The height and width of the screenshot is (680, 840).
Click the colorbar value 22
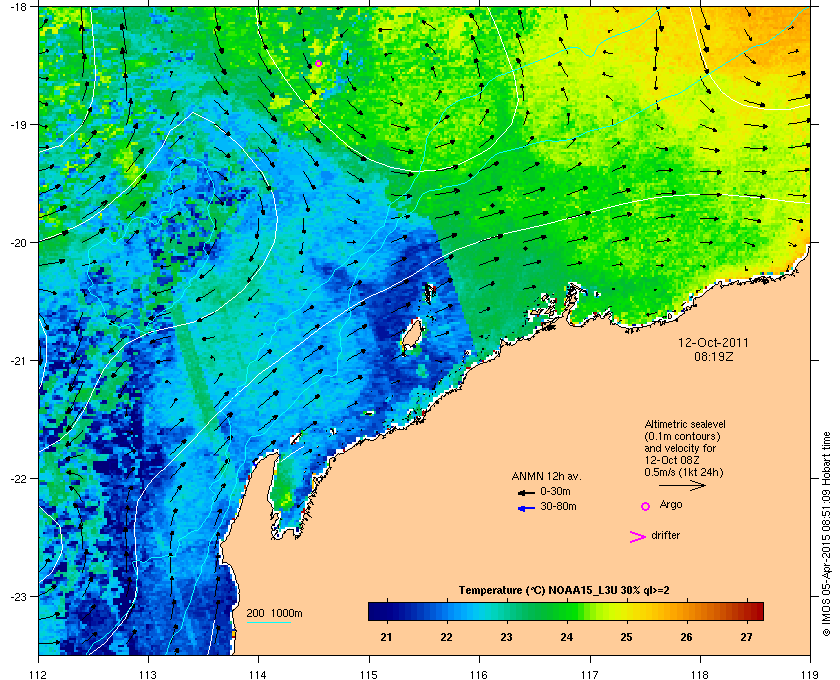[446, 637]
